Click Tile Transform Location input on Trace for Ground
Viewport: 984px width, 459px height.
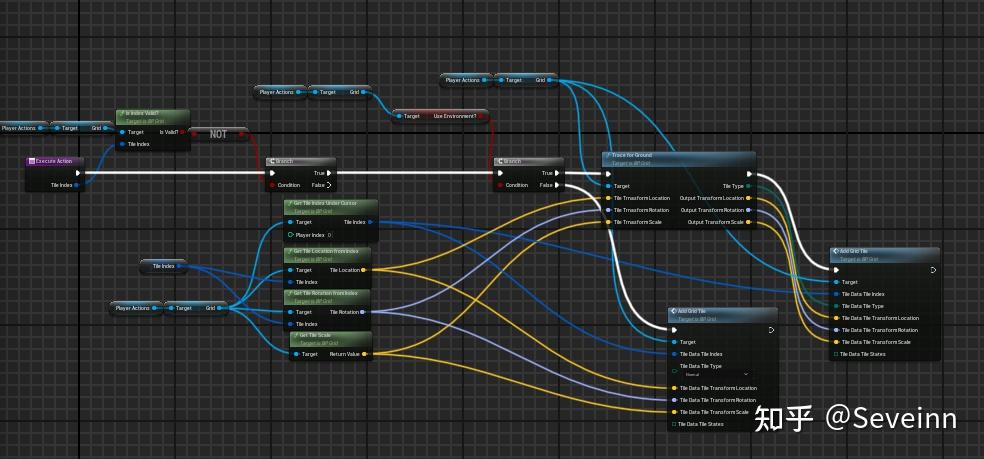(608, 198)
